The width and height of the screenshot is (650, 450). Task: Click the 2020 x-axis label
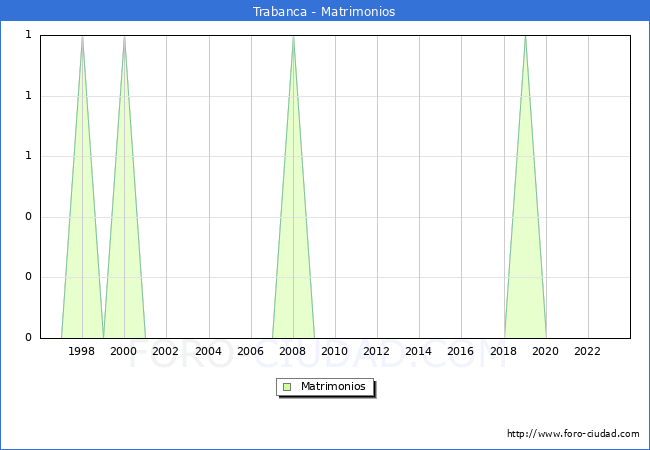(546, 351)
